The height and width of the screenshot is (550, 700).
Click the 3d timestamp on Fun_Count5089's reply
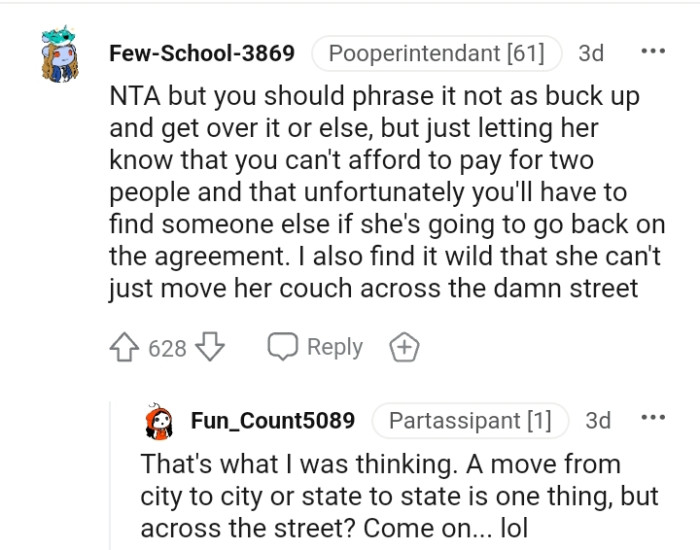(598, 421)
